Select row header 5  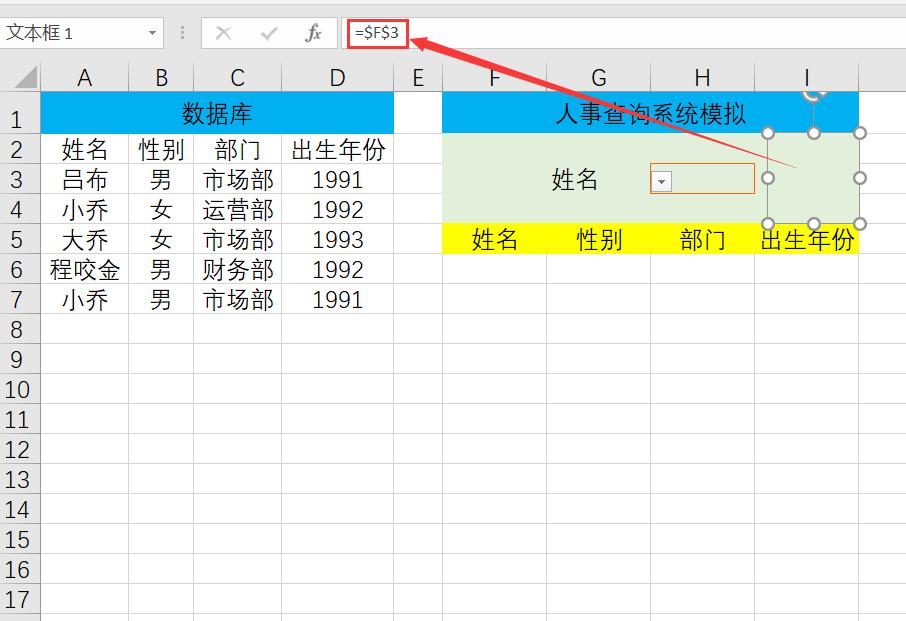point(17,239)
